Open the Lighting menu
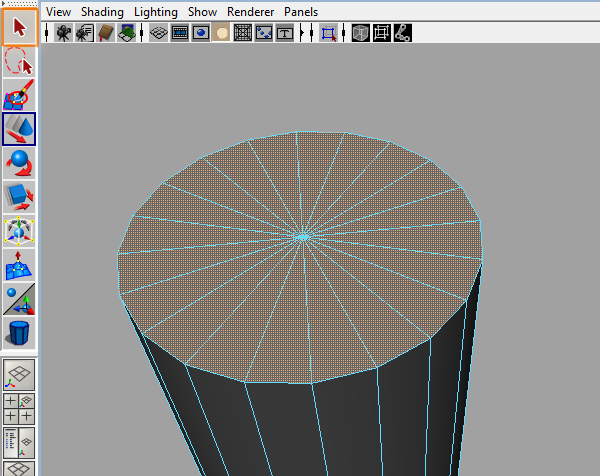600x476 pixels. 156,12
